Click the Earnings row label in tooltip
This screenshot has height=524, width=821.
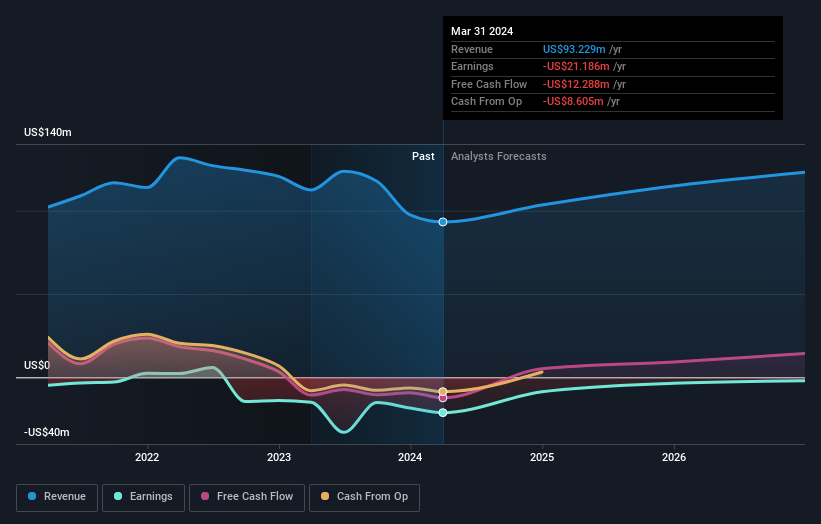[x=472, y=66]
